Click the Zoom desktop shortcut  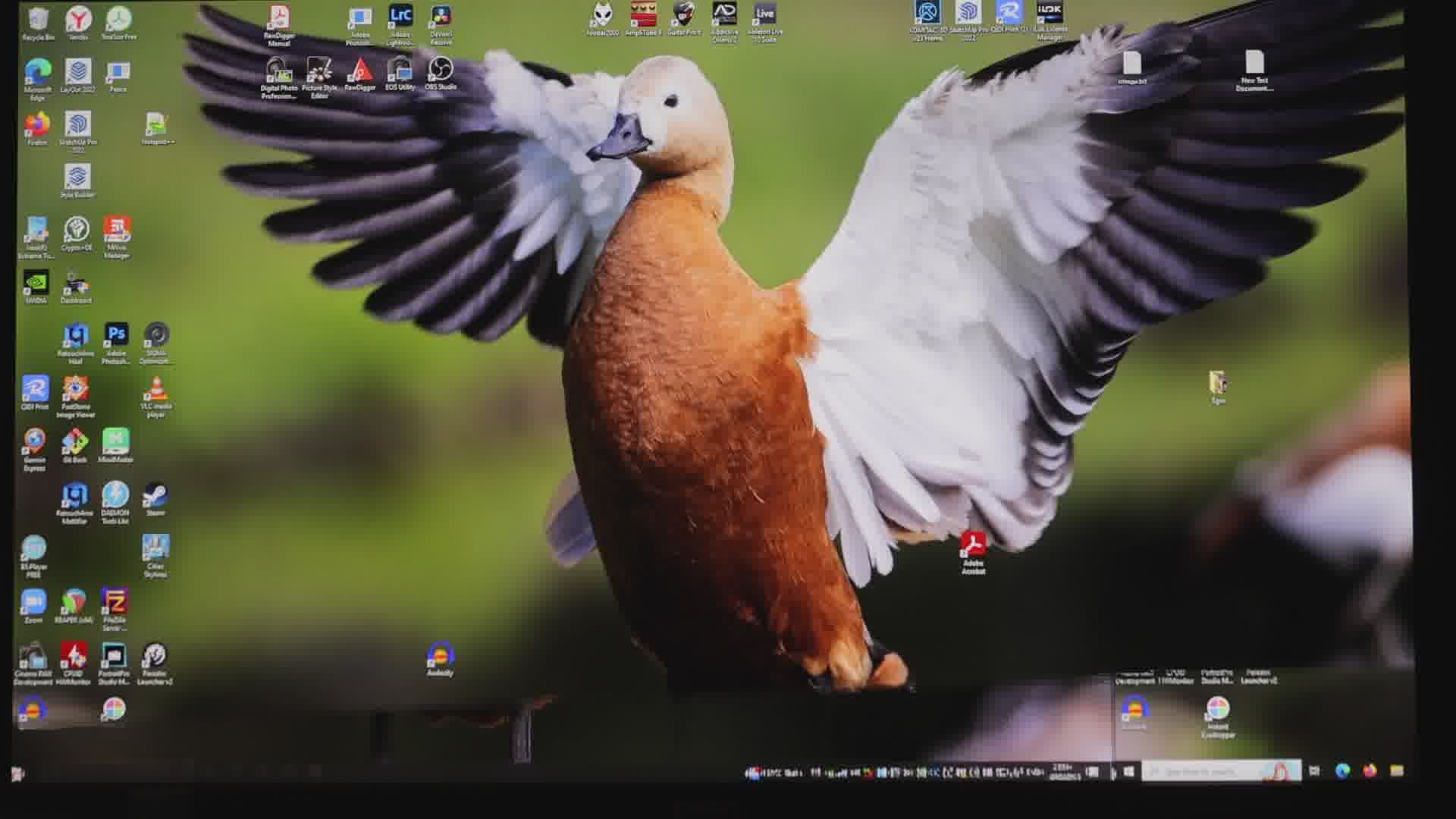pyautogui.click(x=33, y=603)
